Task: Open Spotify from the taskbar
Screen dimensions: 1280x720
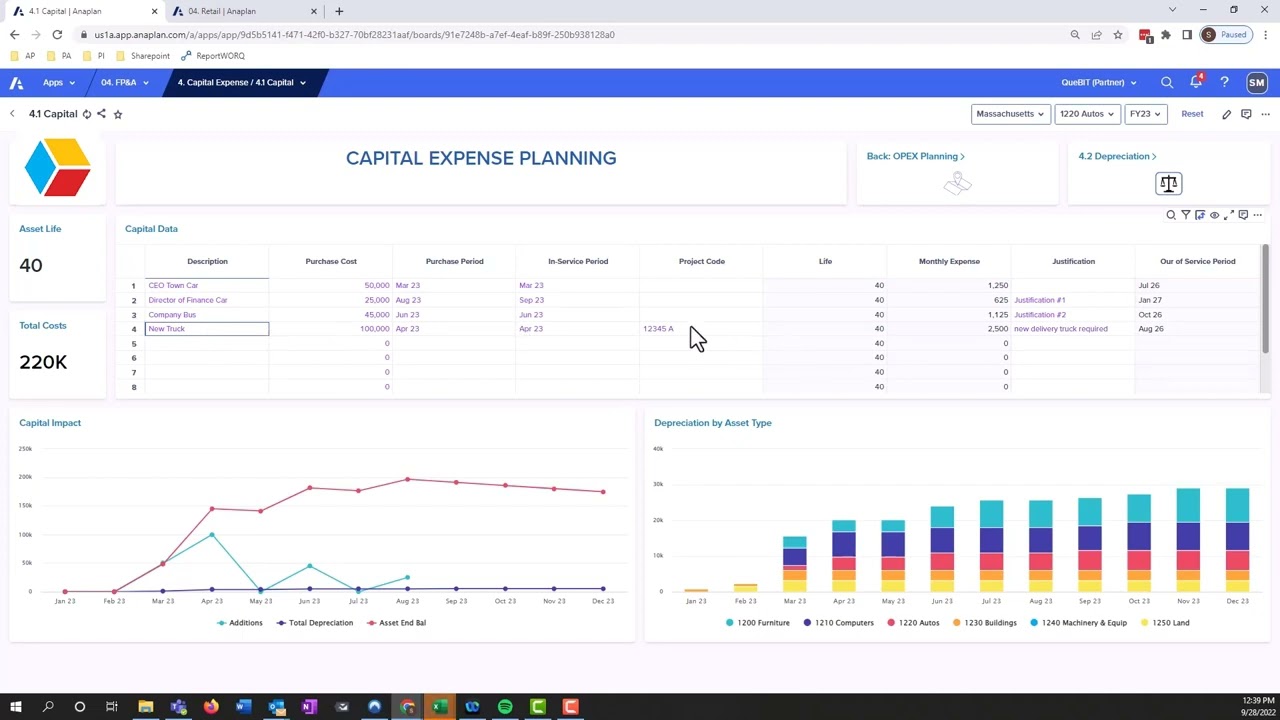Action: [505, 707]
